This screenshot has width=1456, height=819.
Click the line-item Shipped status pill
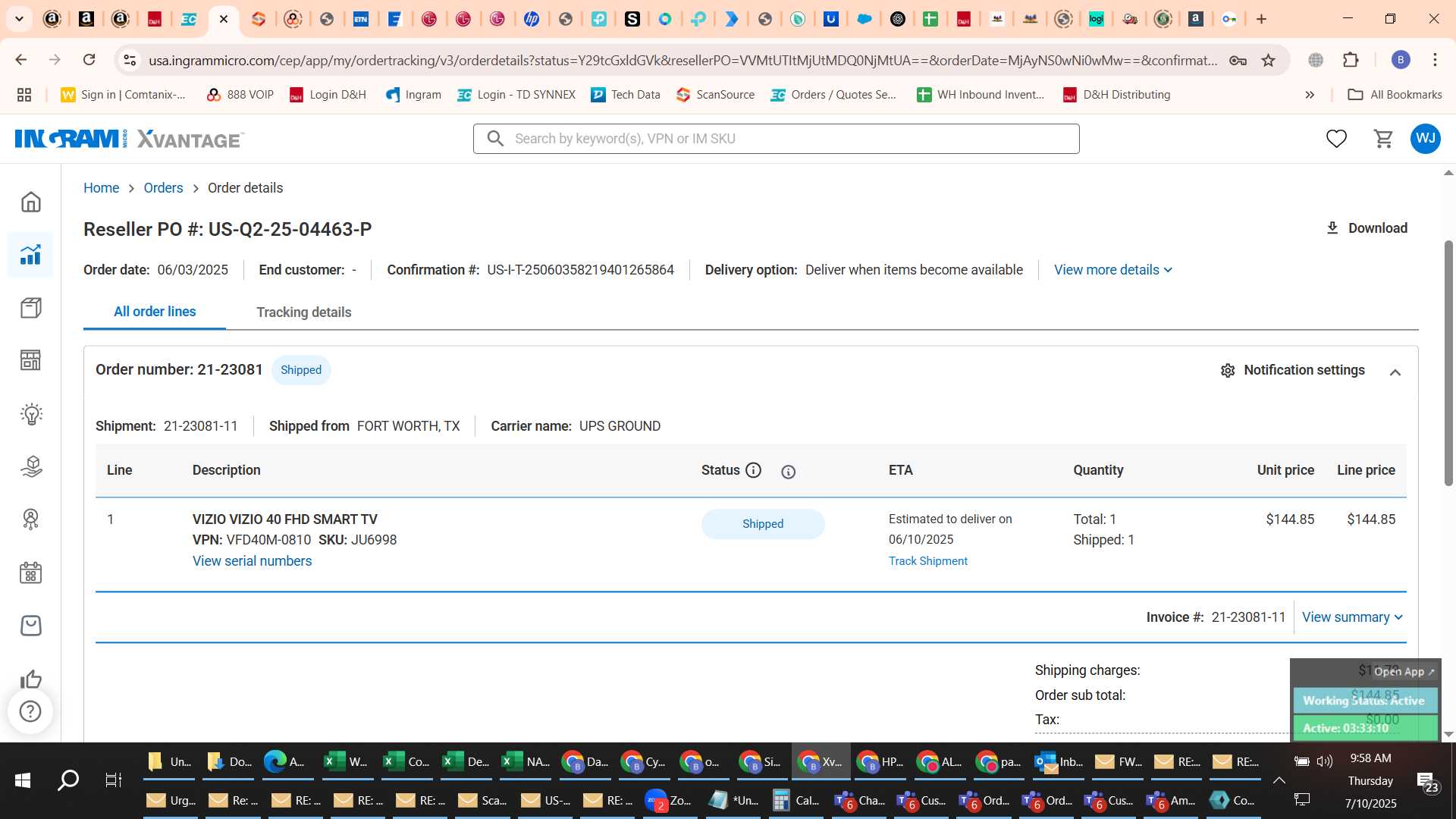click(x=763, y=524)
